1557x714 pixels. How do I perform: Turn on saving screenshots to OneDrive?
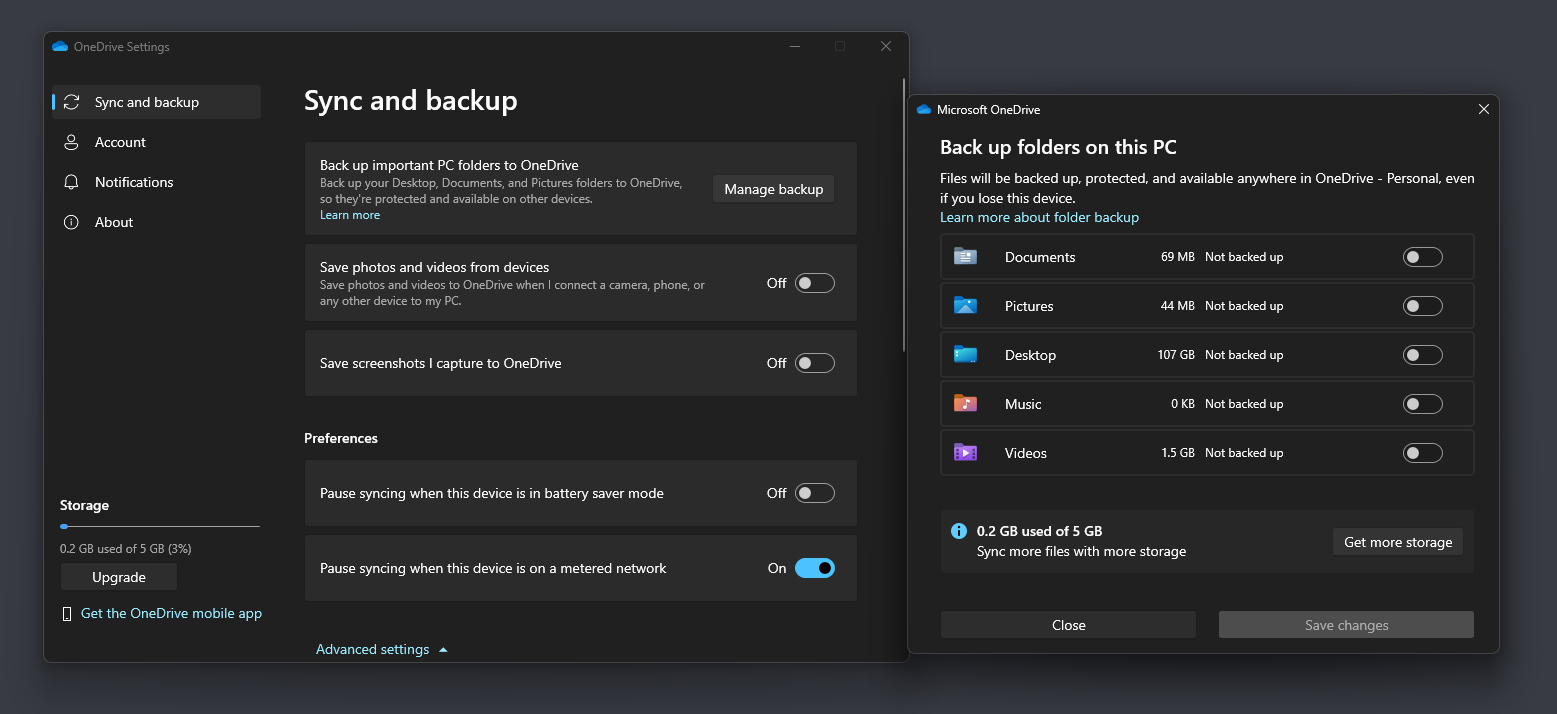815,363
